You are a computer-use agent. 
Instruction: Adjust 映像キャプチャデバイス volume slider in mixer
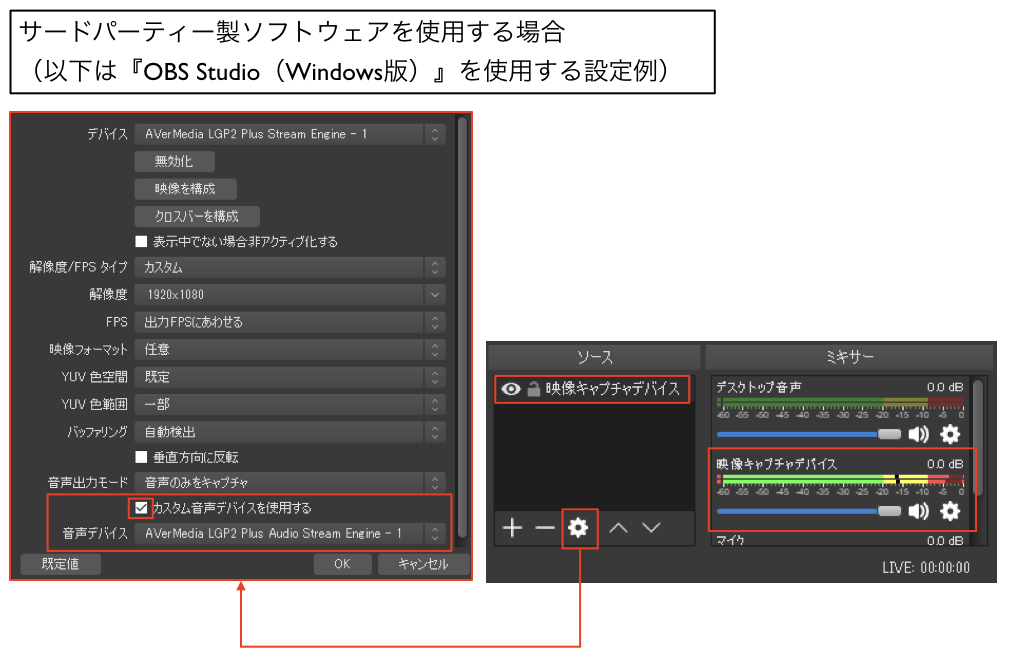point(809,511)
